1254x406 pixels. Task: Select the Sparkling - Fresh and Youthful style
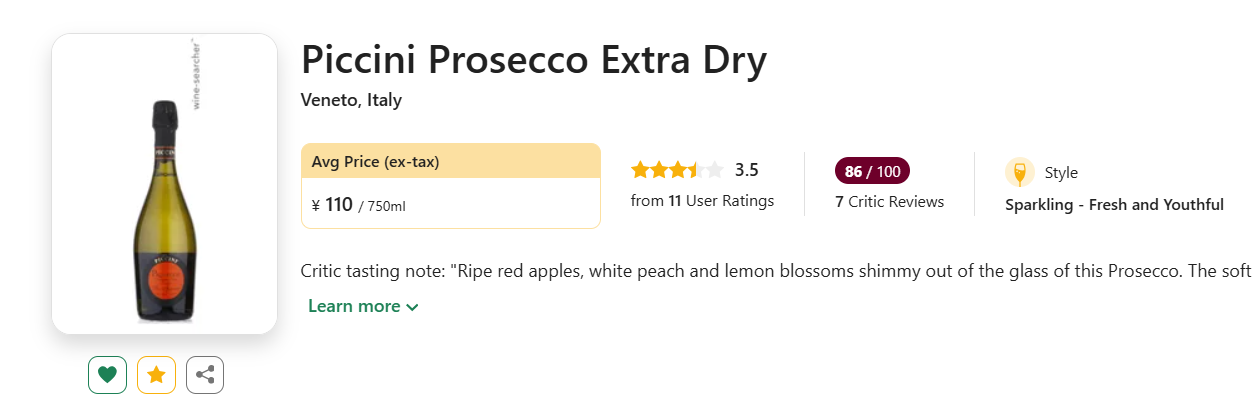coord(1114,204)
